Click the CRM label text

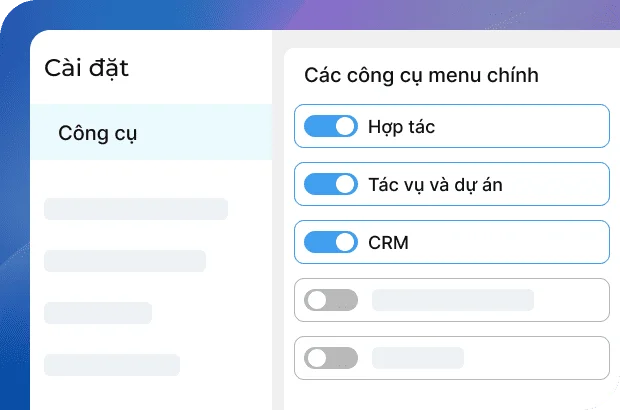(388, 242)
